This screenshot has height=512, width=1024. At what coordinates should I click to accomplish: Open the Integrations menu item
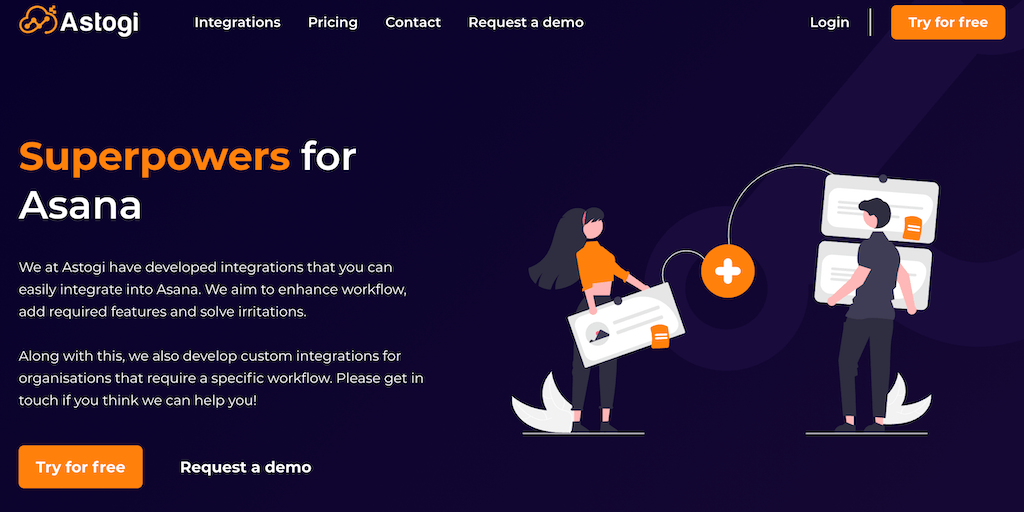click(x=238, y=22)
